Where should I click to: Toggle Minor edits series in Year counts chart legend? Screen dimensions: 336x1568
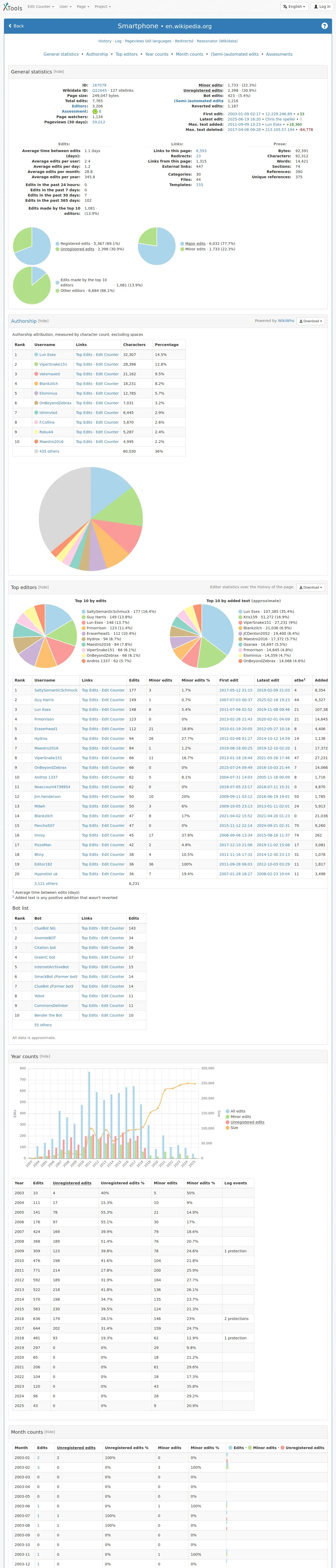tap(238, 1116)
